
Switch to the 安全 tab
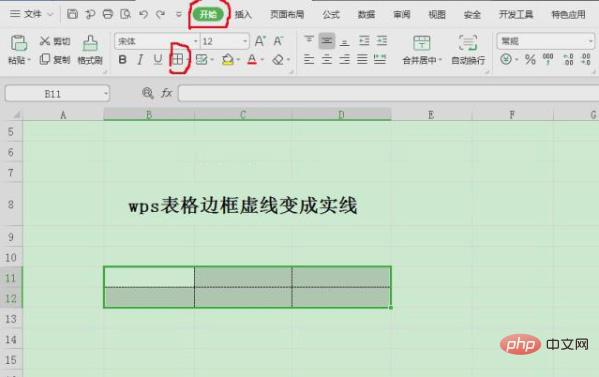[x=472, y=15]
